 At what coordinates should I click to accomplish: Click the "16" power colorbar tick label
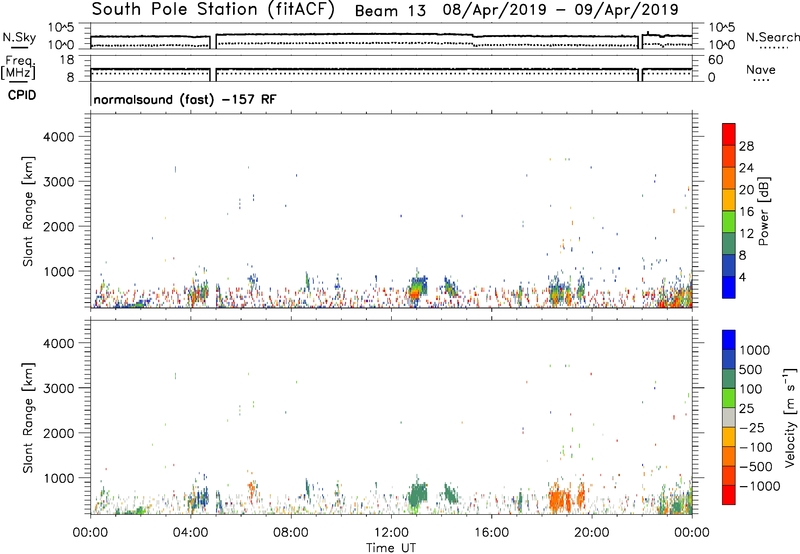[x=746, y=212]
